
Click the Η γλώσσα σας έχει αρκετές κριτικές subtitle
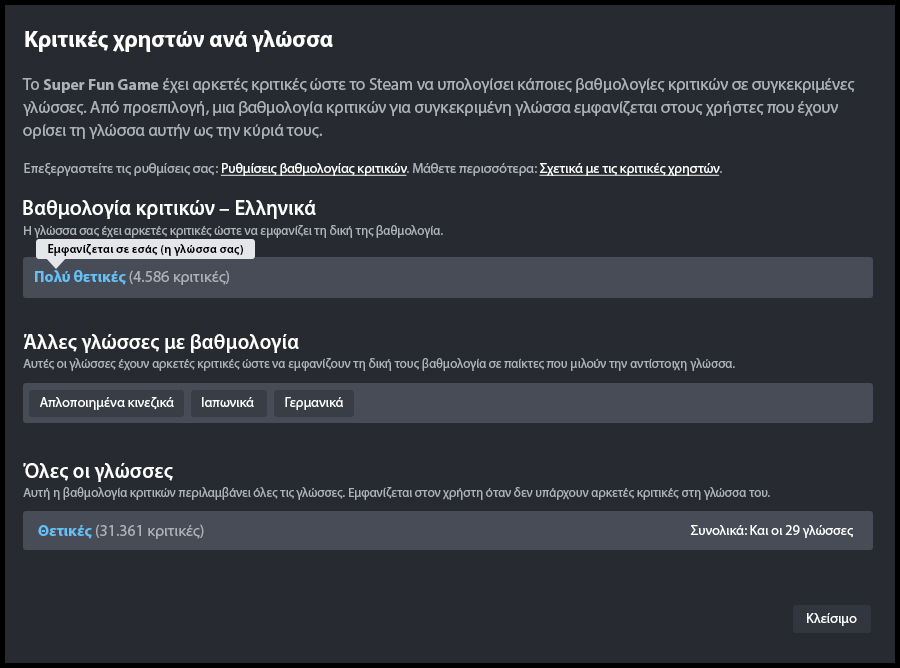tap(232, 230)
